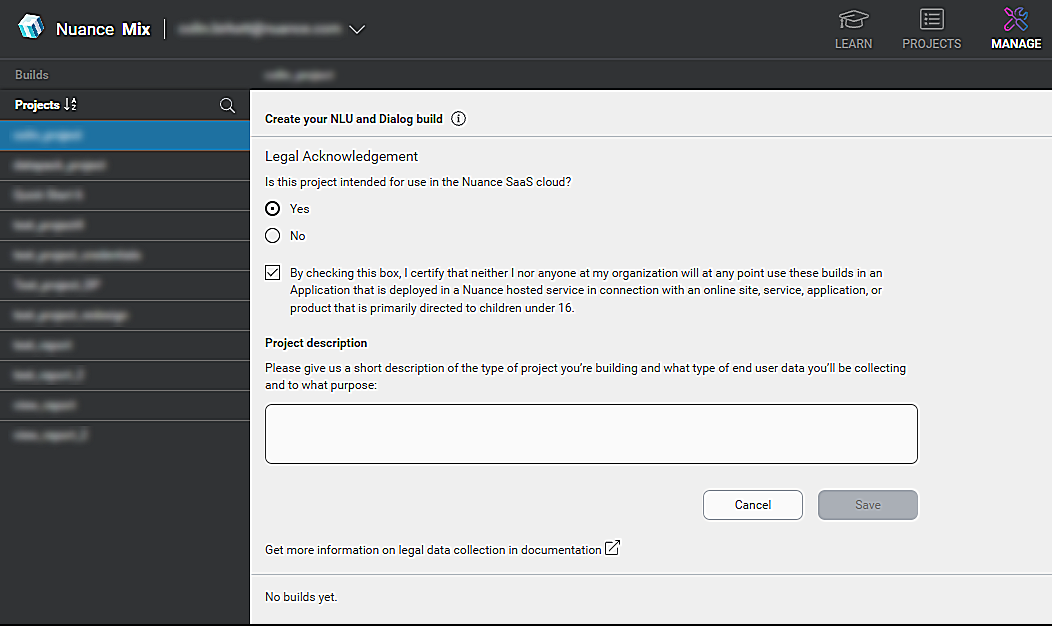Select the currently highlighted project in sidebar
The image size is (1052, 626).
point(125,134)
